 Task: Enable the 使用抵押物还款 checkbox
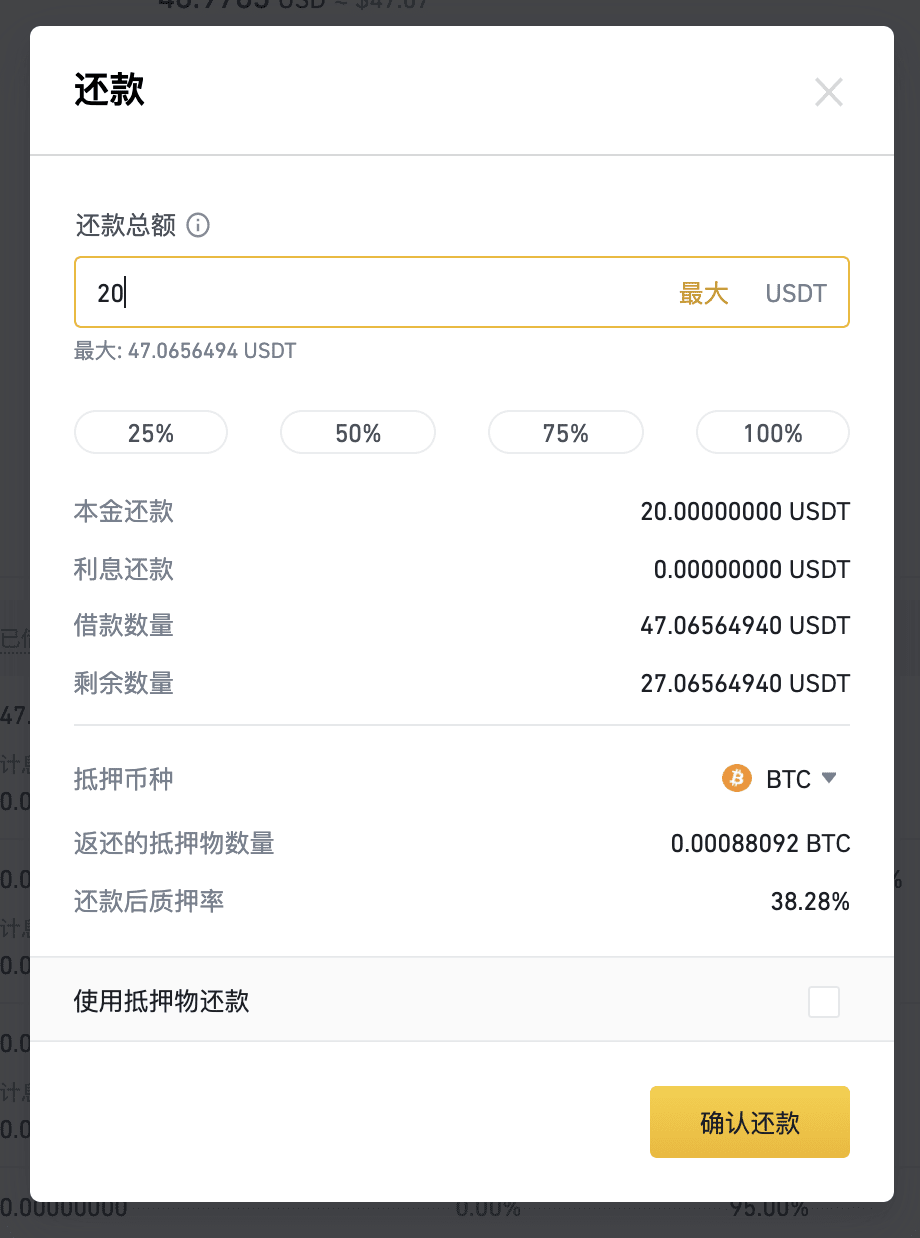[x=824, y=1002]
